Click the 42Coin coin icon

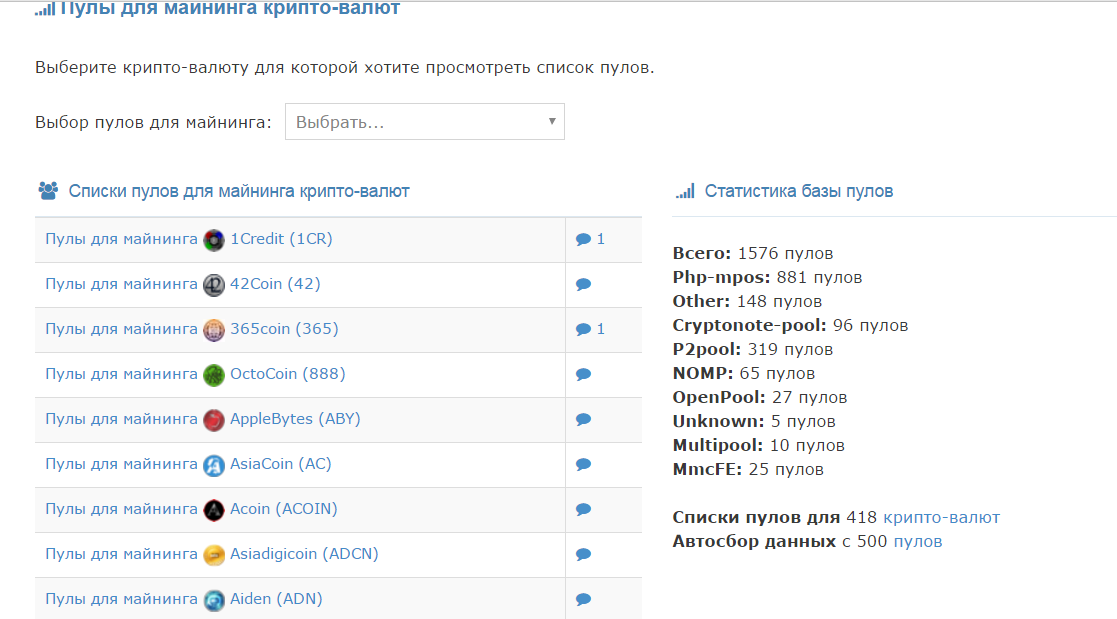pos(214,285)
